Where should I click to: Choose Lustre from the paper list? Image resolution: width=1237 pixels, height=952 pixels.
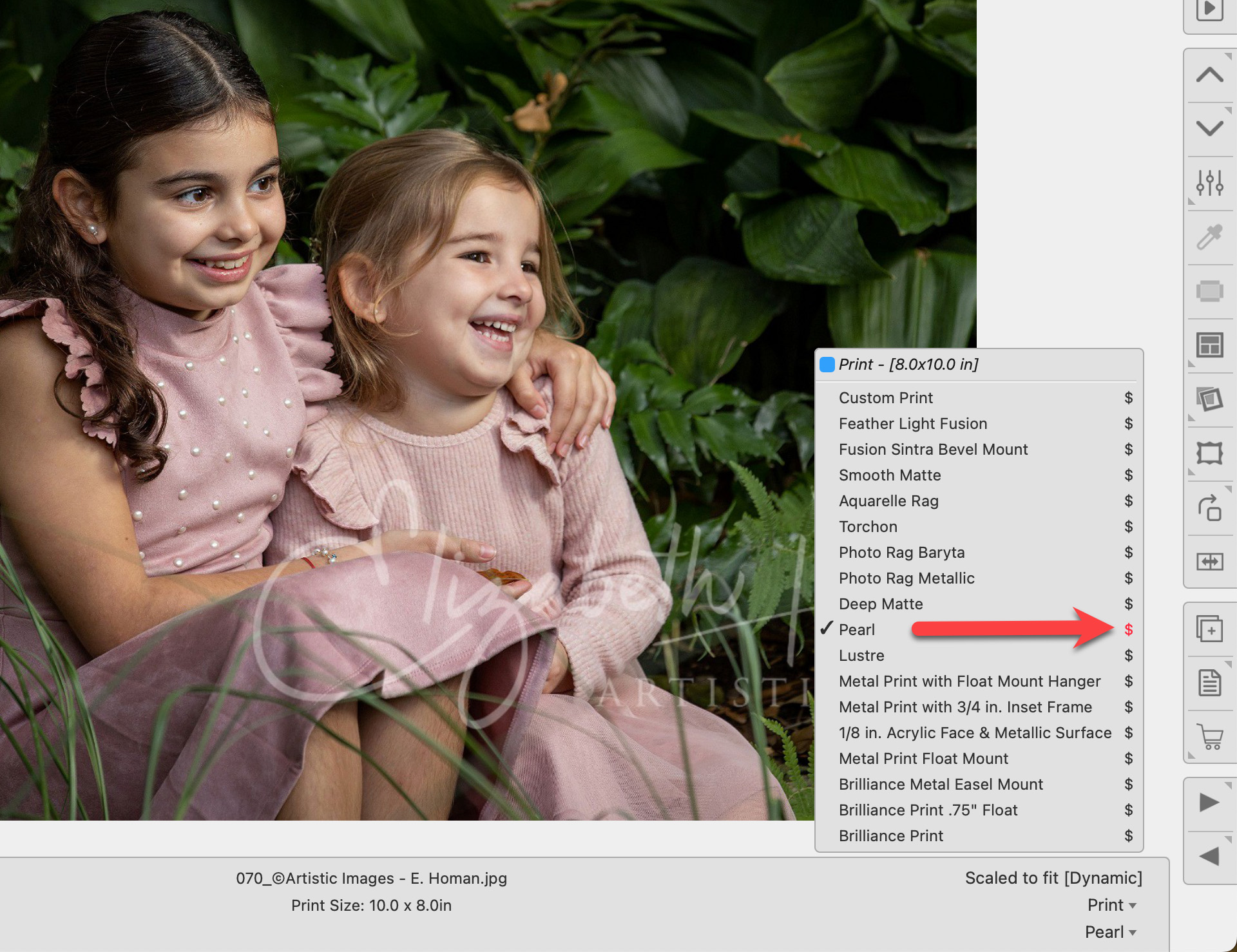pos(861,656)
